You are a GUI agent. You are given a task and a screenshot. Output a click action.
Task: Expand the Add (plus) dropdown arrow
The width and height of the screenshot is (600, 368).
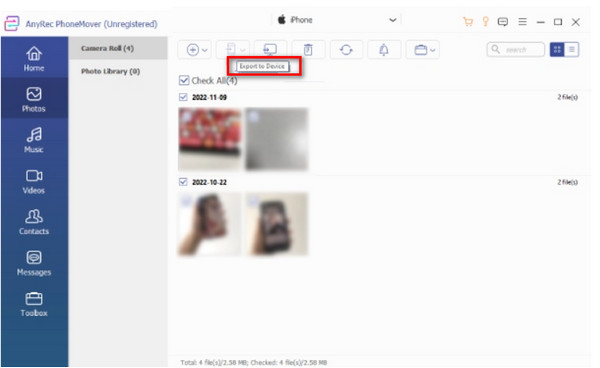click(x=205, y=50)
